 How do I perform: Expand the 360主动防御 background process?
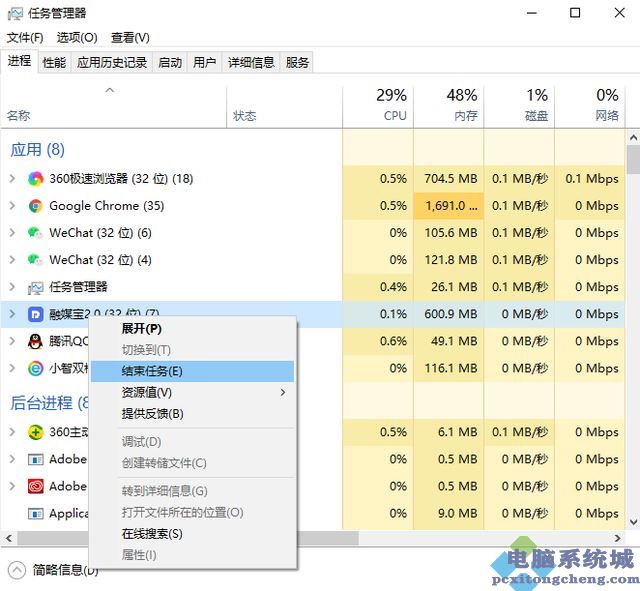tap(12, 432)
